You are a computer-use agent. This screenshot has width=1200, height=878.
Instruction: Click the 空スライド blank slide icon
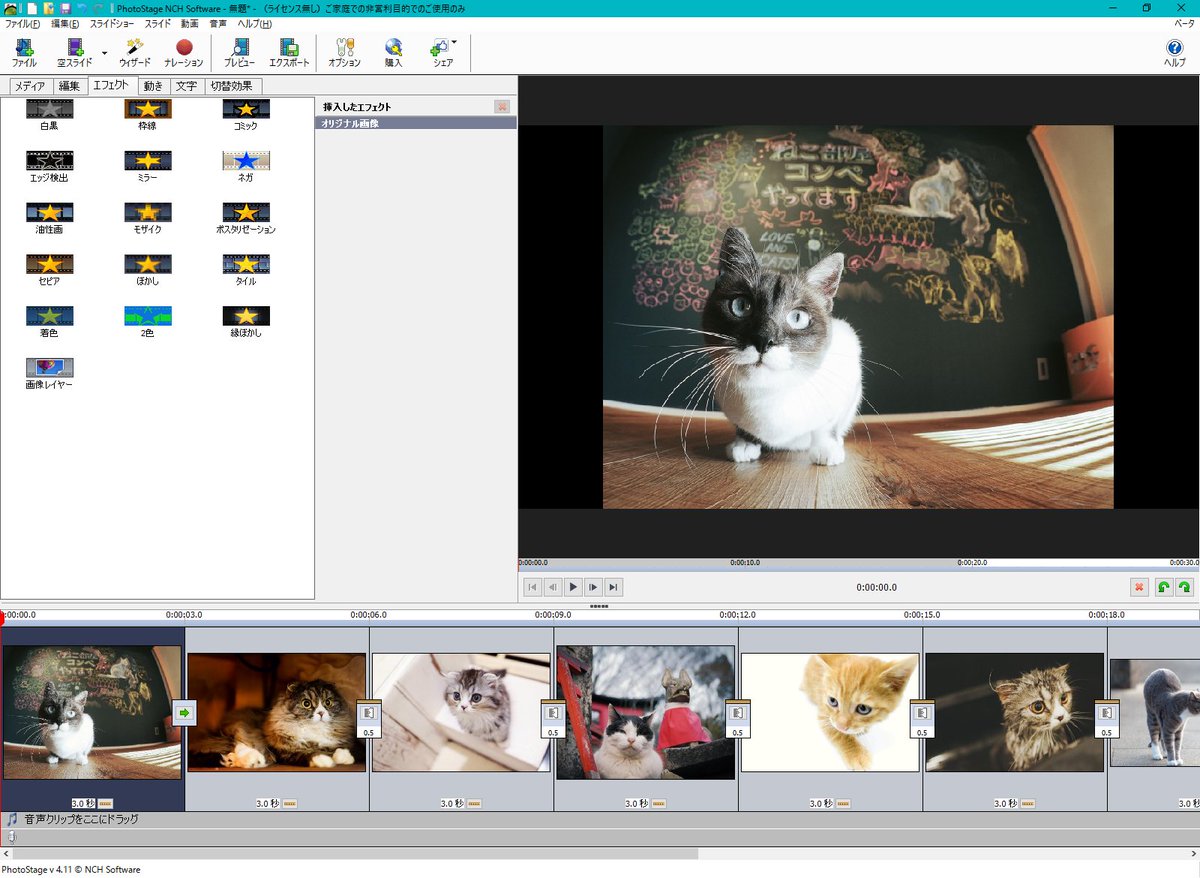tap(74, 52)
